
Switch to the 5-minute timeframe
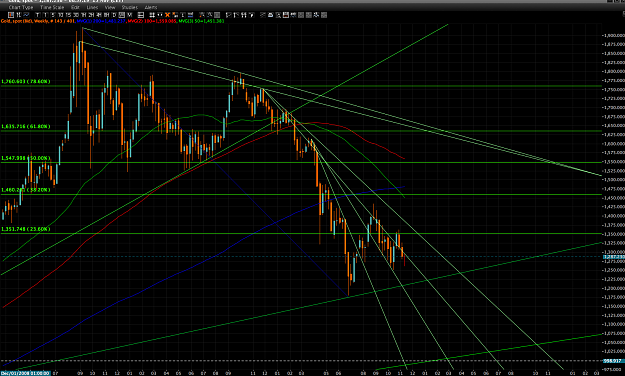point(53,15)
